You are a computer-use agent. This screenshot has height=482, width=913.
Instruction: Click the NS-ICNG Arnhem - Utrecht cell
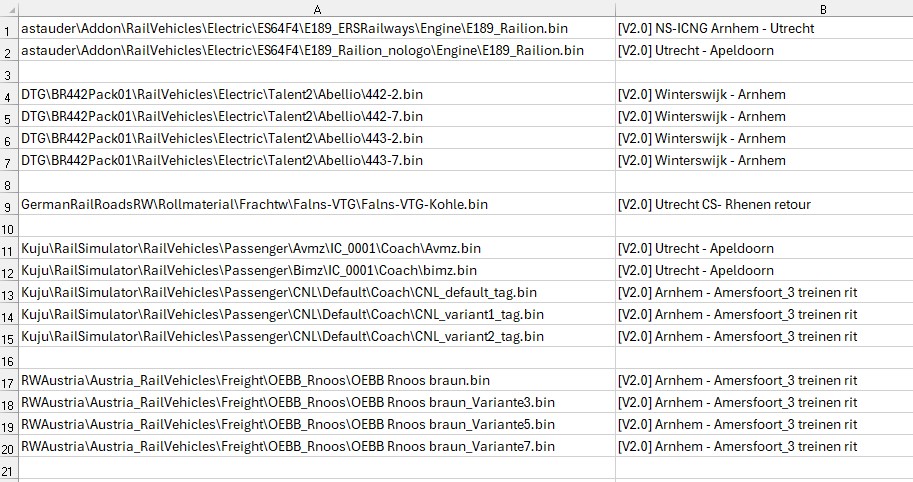[x=764, y=28]
